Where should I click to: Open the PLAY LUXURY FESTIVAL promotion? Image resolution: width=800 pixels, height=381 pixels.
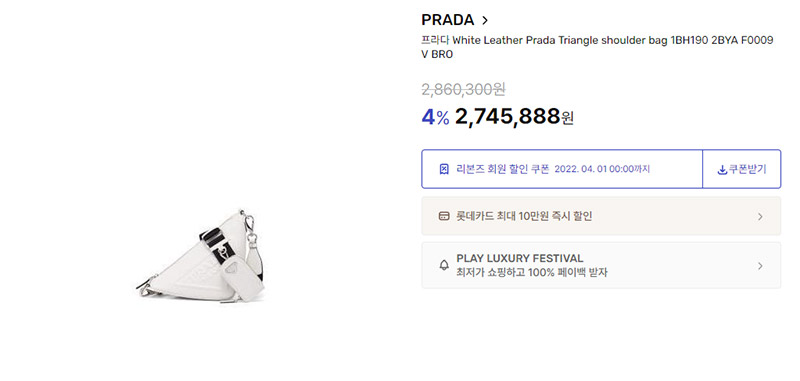[x=601, y=265]
